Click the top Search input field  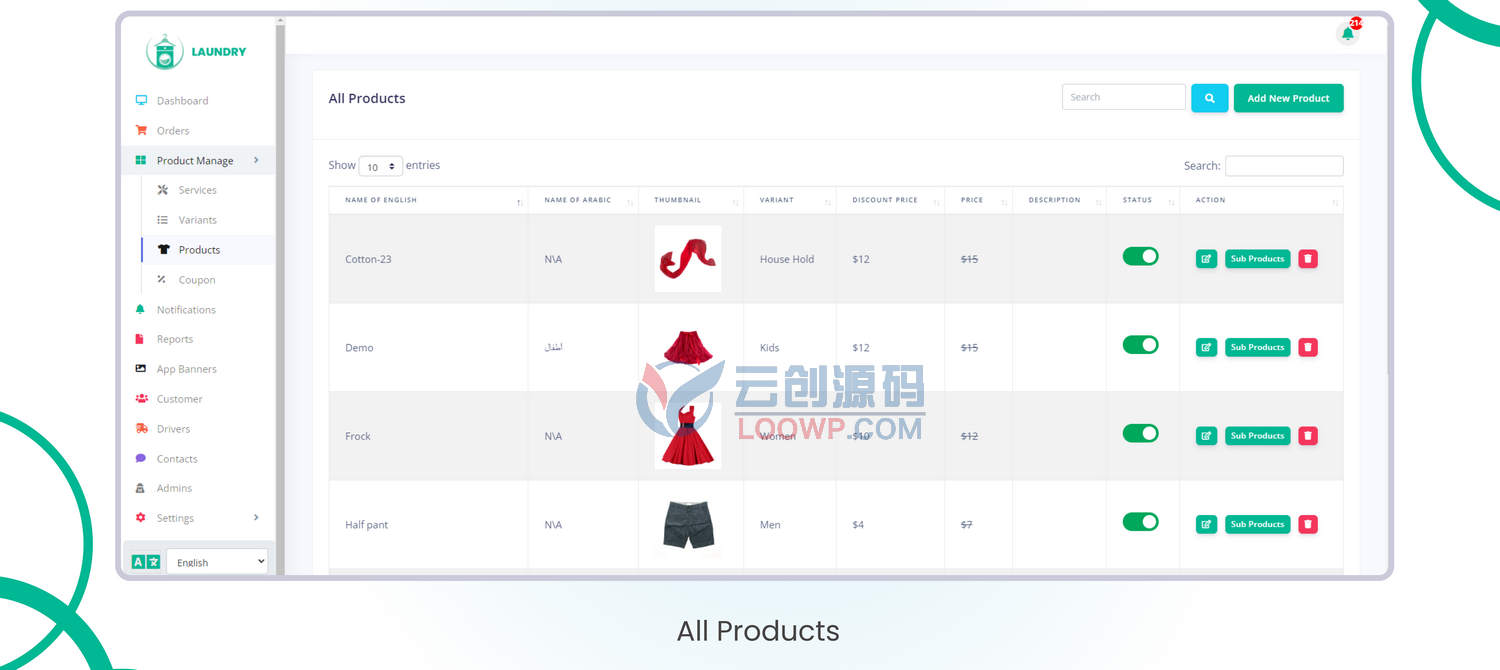[x=1124, y=97]
